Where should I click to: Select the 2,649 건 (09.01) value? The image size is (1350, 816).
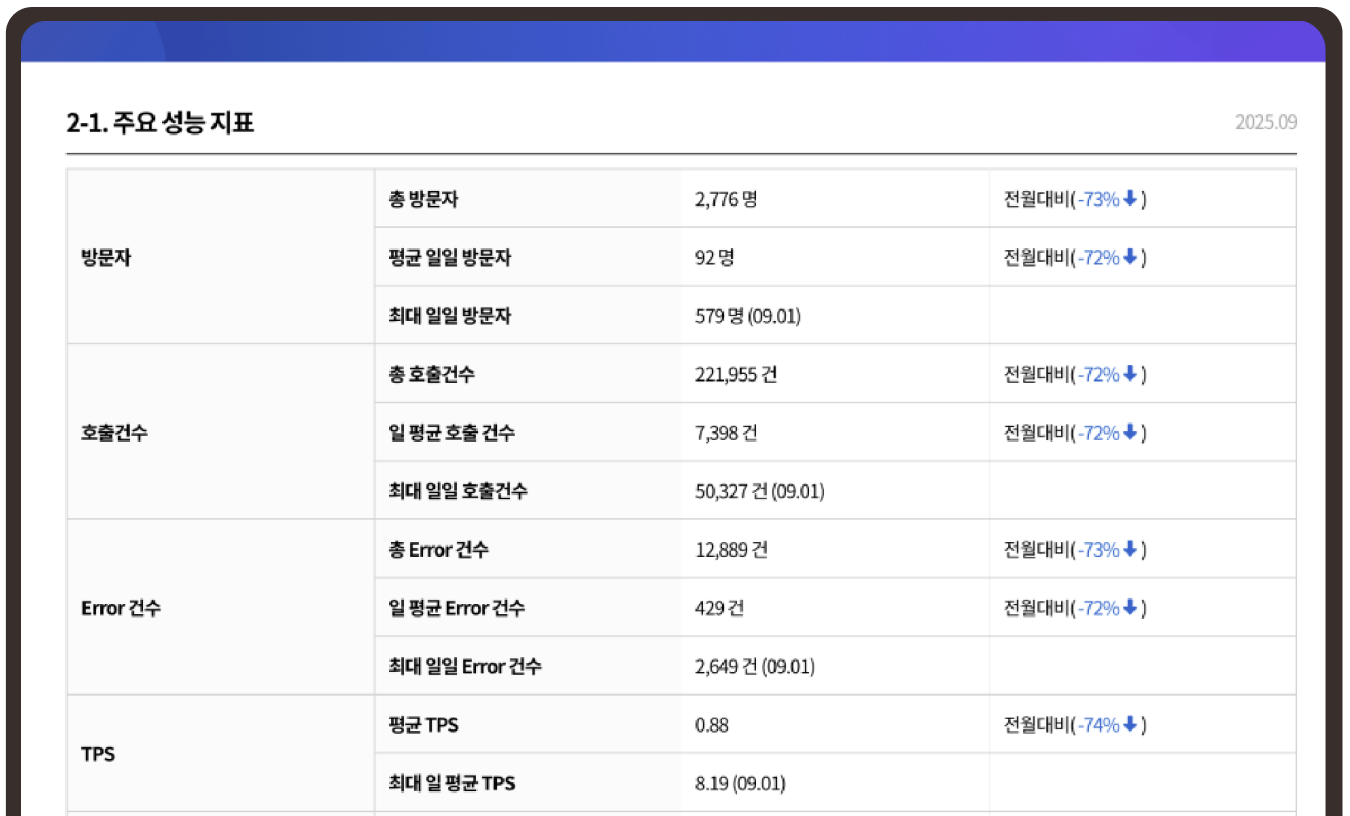[754, 666]
